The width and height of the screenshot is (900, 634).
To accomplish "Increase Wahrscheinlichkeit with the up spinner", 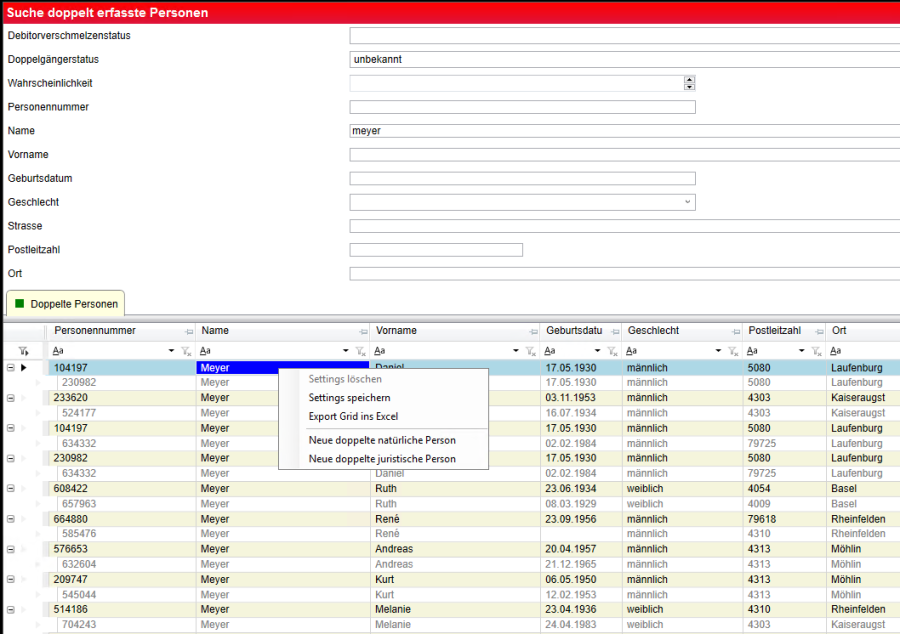I will (689, 80).
